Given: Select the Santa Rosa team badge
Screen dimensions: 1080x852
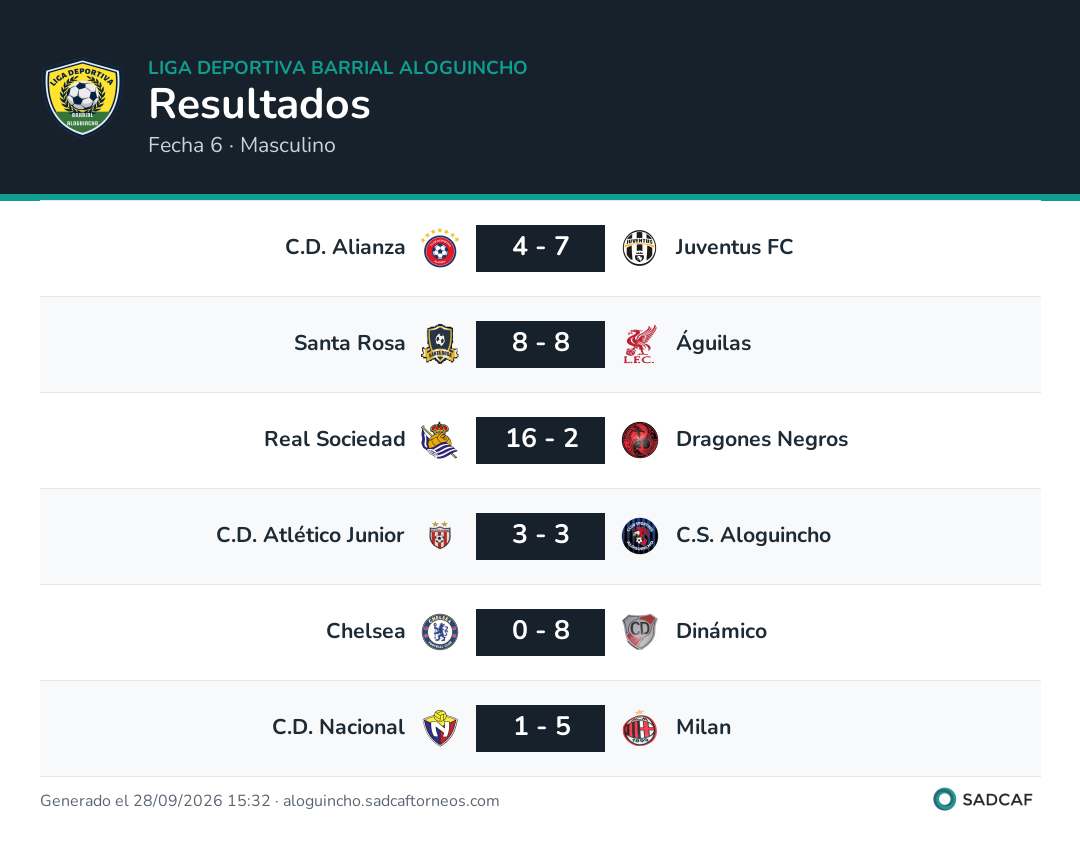Looking at the screenshot, I should point(440,344).
